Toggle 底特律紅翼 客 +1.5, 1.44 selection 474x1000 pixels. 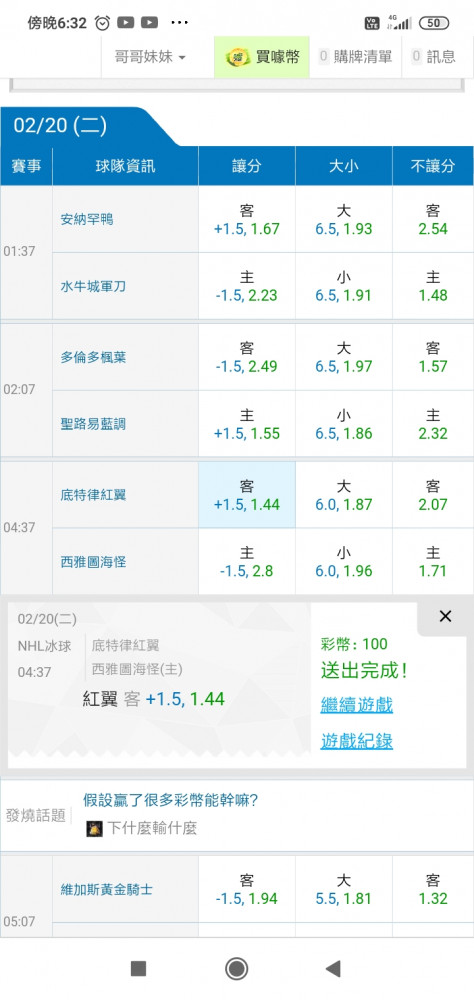[x=247, y=495]
